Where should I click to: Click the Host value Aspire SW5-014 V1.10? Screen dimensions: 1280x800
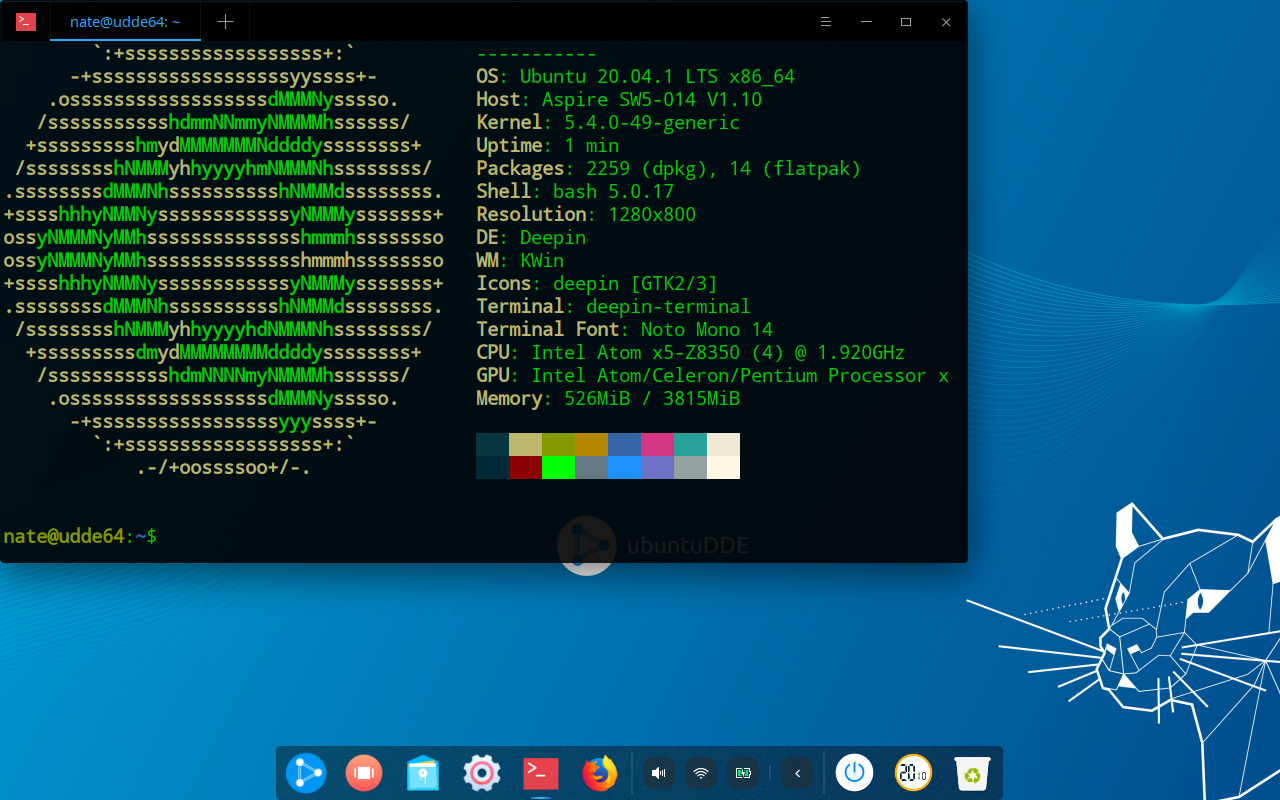(652, 99)
